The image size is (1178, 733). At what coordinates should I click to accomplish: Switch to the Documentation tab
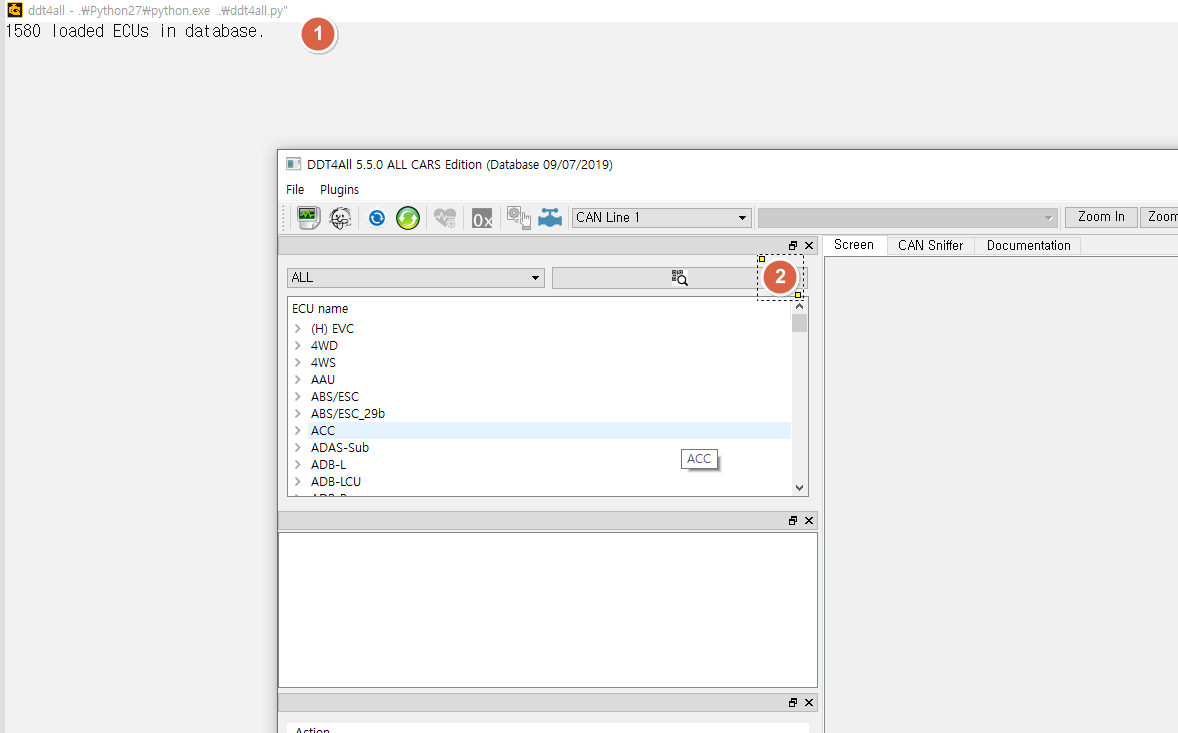click(1028, 246)
